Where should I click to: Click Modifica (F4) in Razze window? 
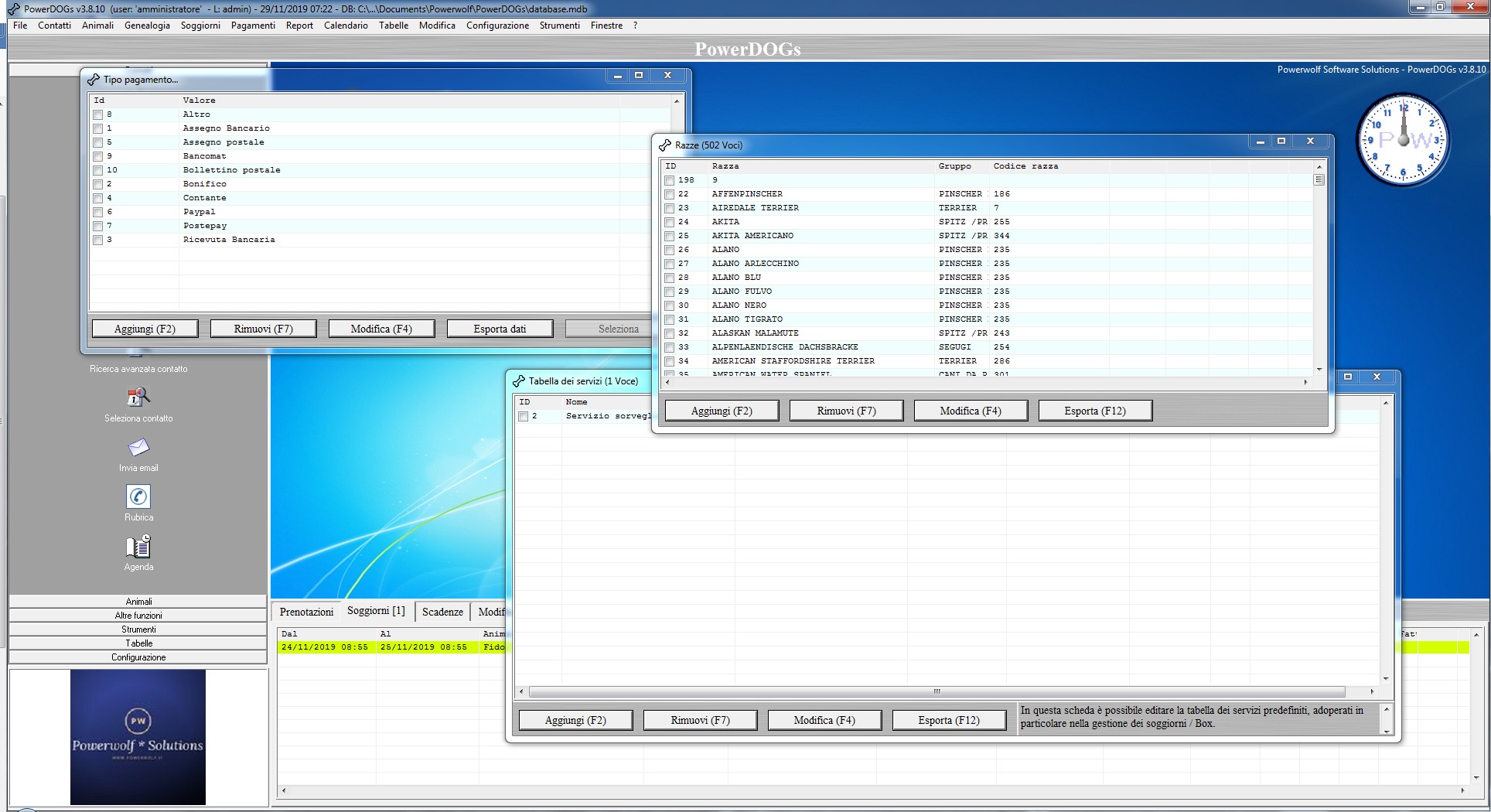click(971, 411)
